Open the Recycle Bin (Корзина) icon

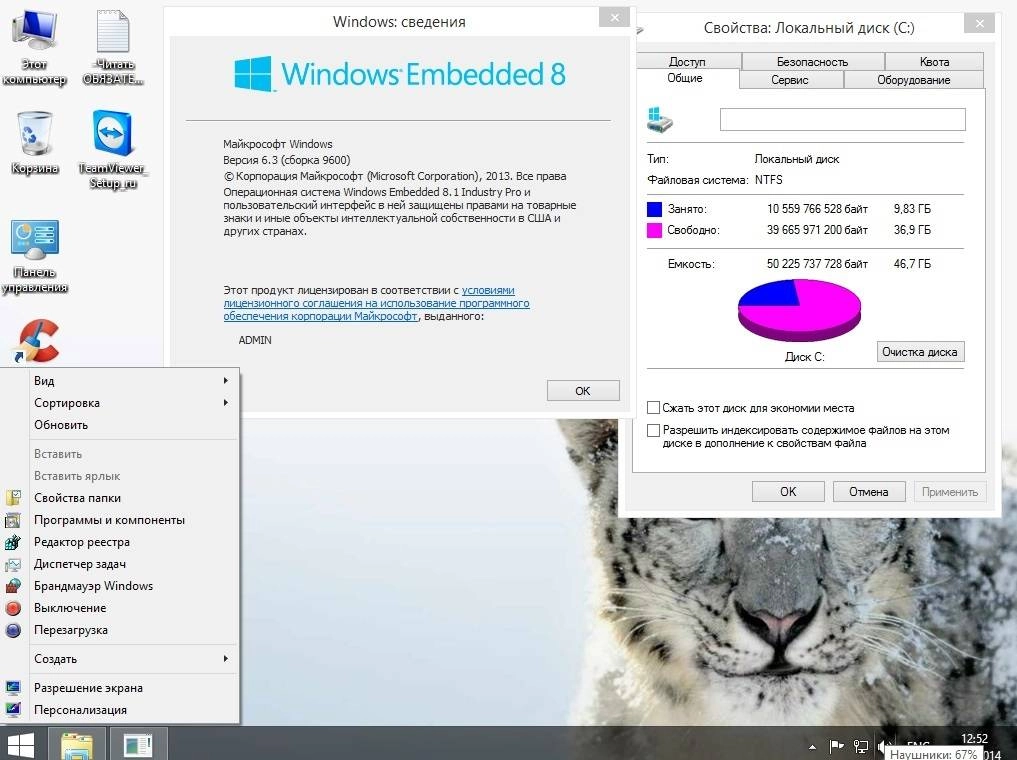(x=34, y=143)
